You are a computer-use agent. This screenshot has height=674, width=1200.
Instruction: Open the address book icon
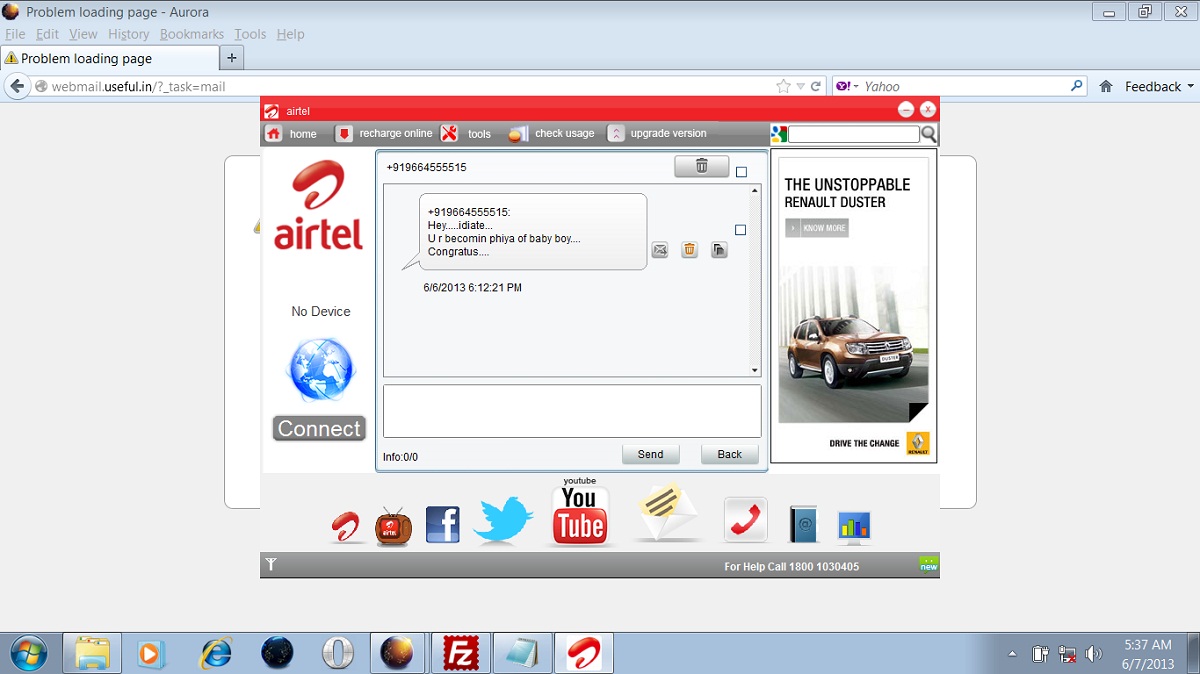coord(803,525)
